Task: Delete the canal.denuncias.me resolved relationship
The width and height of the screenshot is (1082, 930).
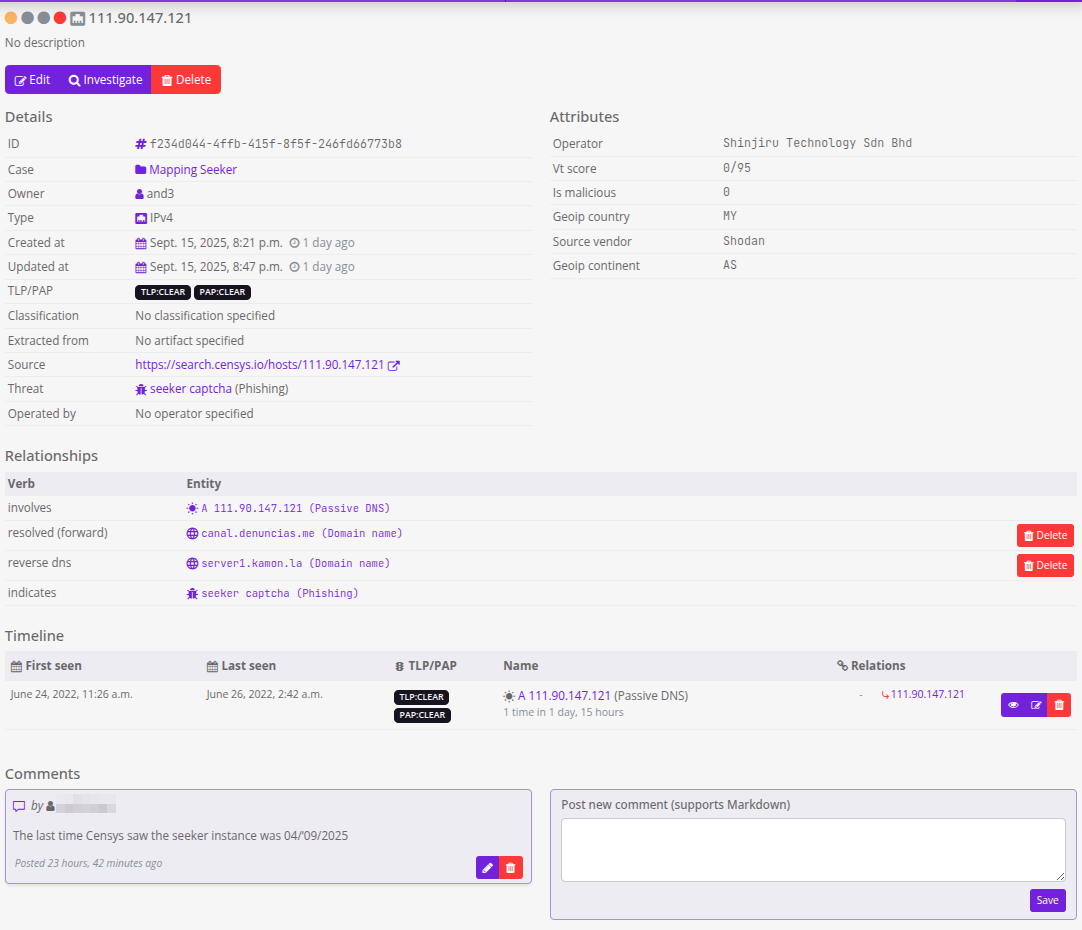Action: [1045, 536]
